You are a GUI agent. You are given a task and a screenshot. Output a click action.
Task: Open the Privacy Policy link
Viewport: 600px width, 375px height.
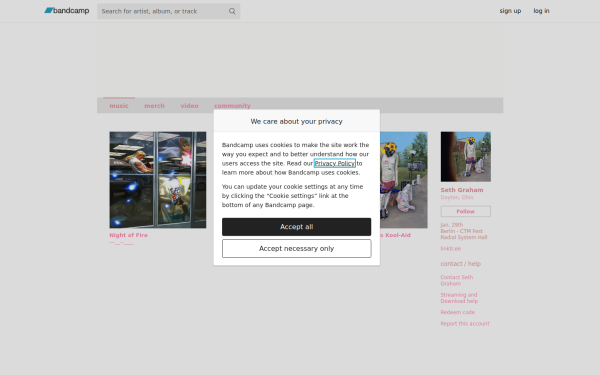tap(335, 163)
